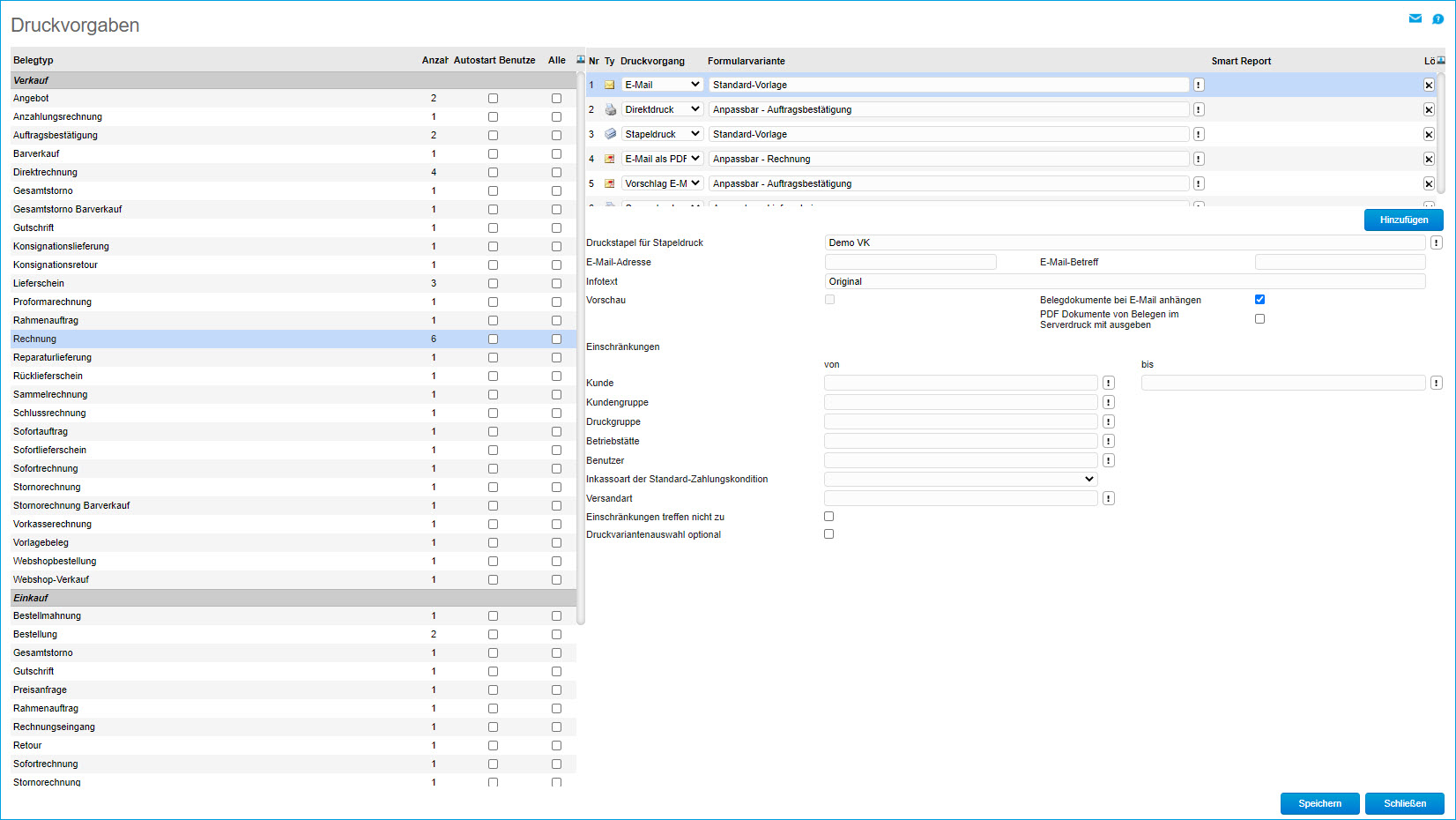
Task: Open lookup for row 4 Formularvariante
Action: [x=1199, y=159]
